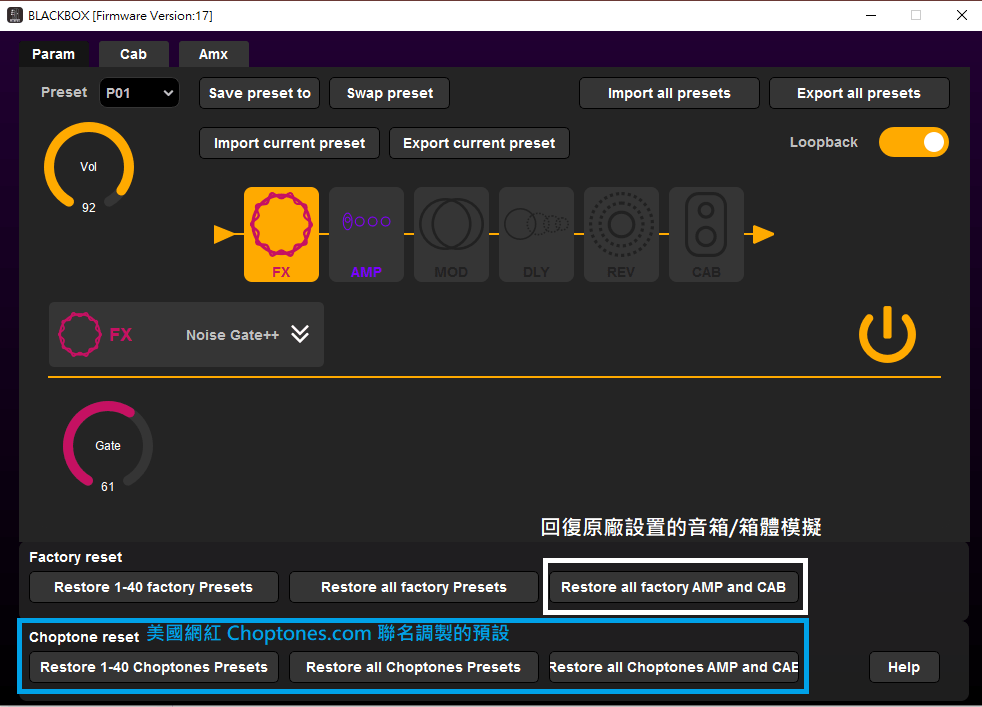The image size is (982, 707).
Task: Select the FX block in signal chain
Action: [281, 234]
